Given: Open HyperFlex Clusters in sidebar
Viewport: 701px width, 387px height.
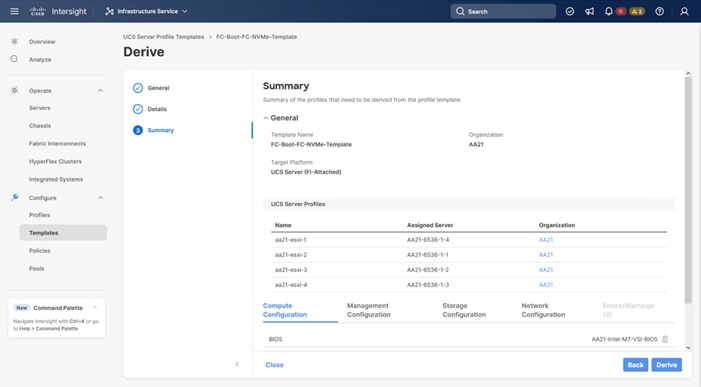Looking at the screenshot, I should 55,161.
